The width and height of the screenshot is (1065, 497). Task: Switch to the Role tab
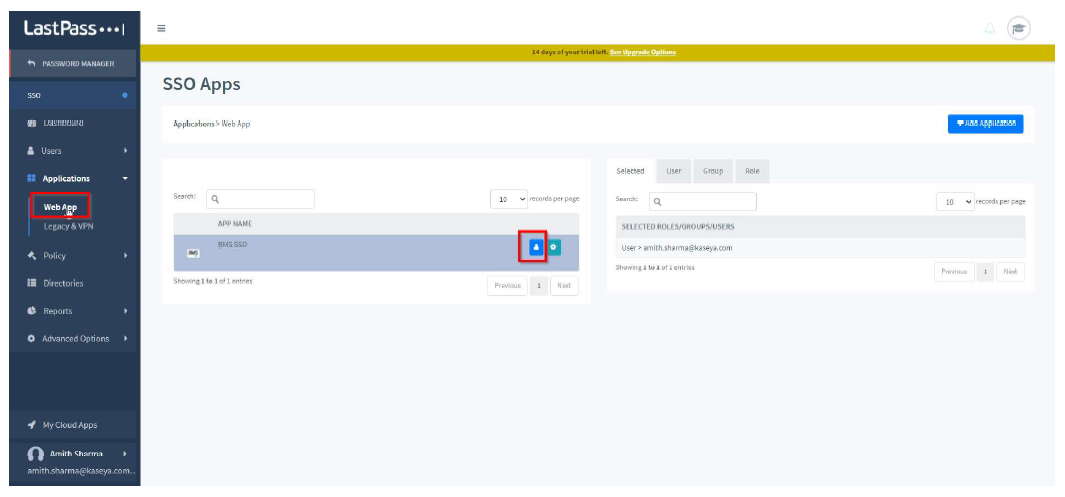click(752, 171)
